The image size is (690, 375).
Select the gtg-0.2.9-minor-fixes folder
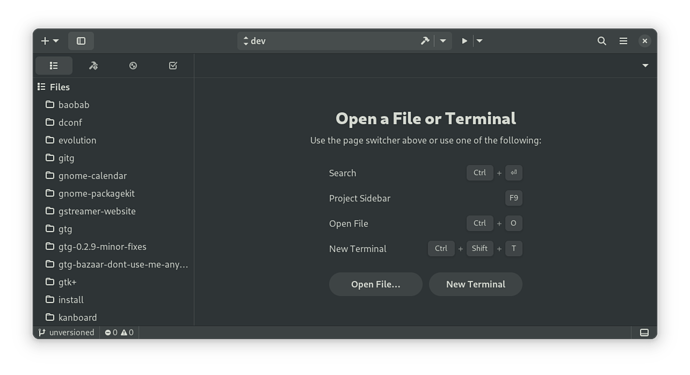point(114,246)
